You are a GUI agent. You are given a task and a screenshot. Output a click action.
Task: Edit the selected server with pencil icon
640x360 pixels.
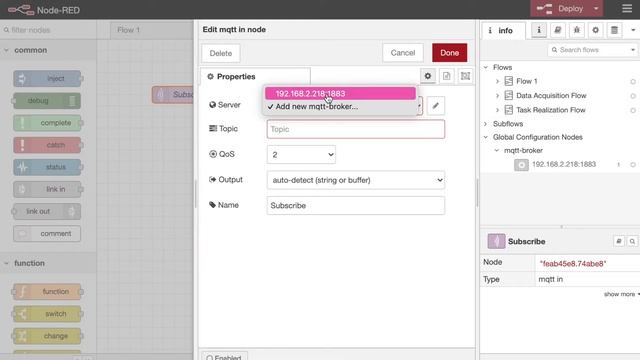pyautogui.click(x=436, y=106)
